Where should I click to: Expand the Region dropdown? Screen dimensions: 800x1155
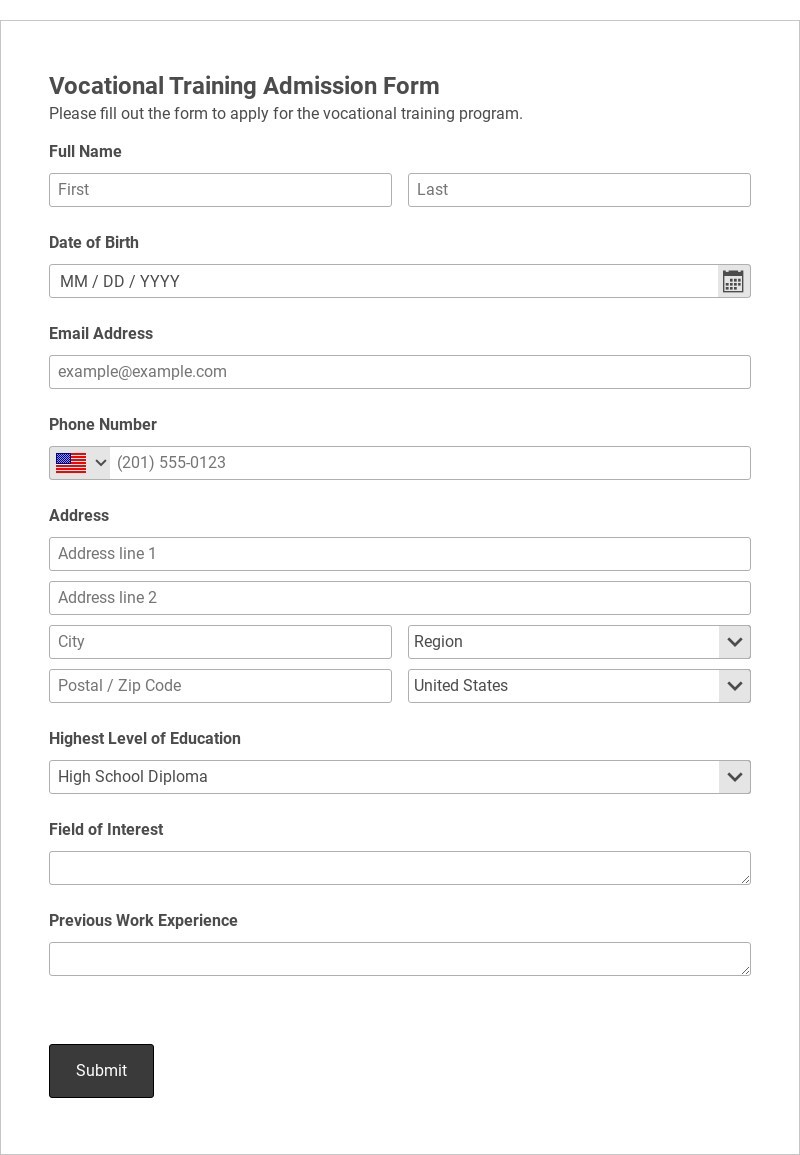pyautogui.click(x=579, y=642)
